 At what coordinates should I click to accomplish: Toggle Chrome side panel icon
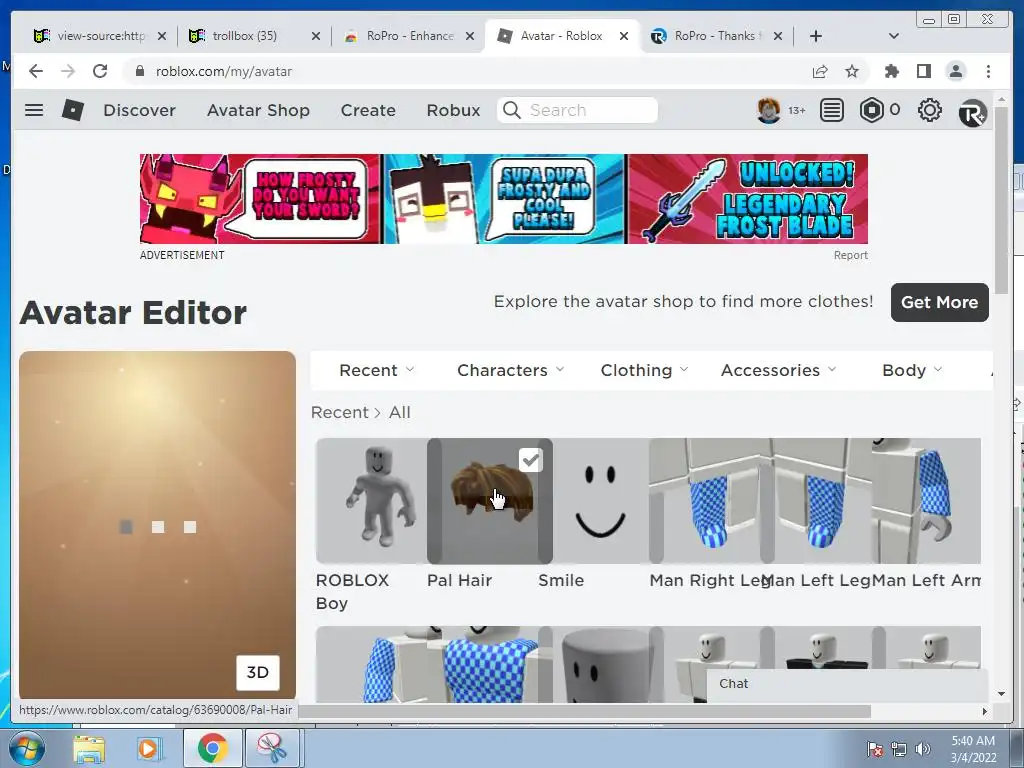[923, 71]
